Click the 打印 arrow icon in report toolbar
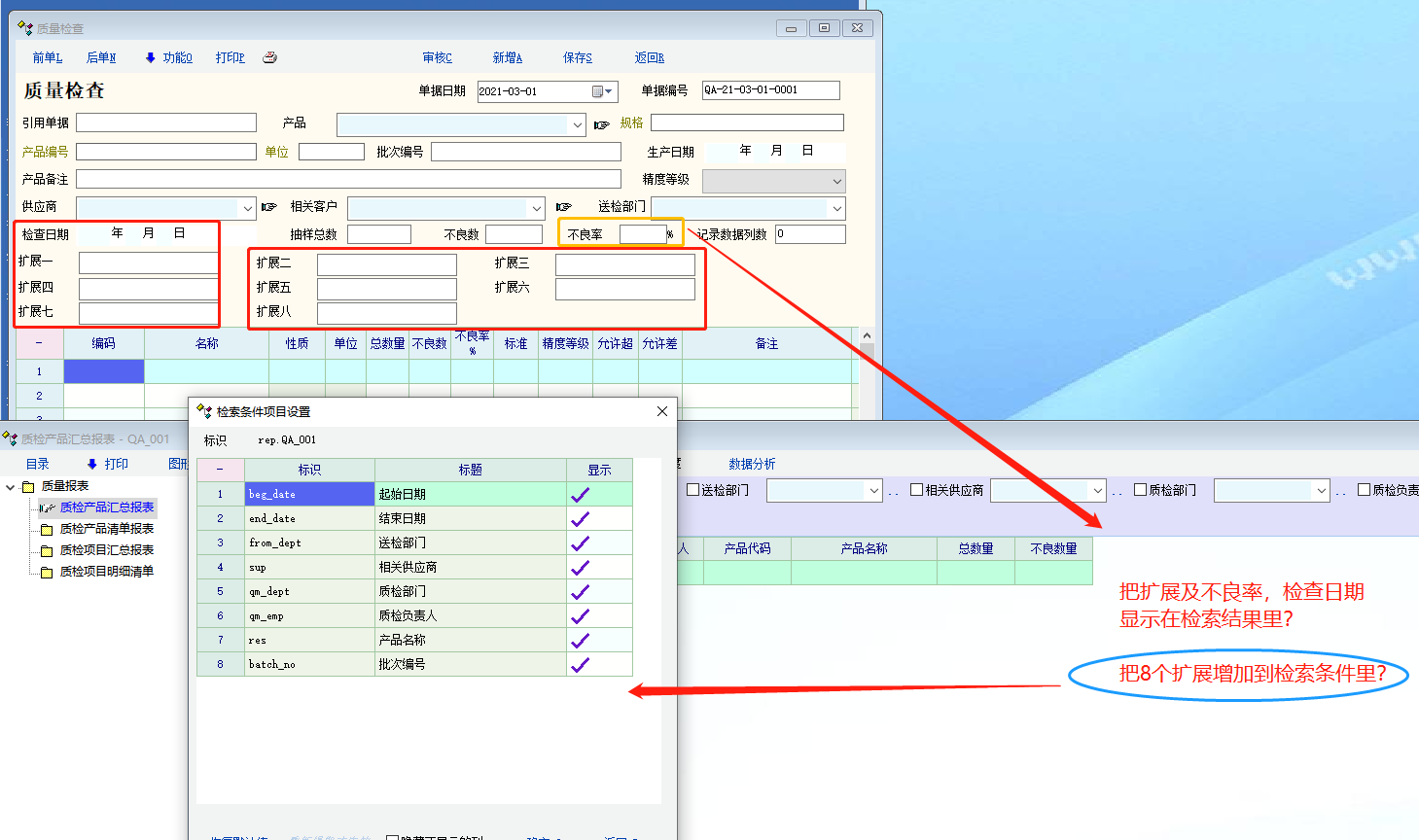This screenshot has height=840, width=1419. point(92,465)
